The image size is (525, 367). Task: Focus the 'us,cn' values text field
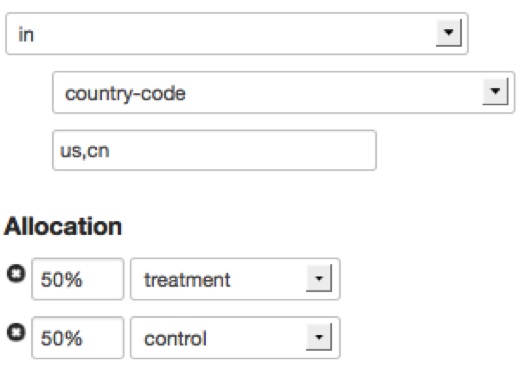[x=214, y=150]
